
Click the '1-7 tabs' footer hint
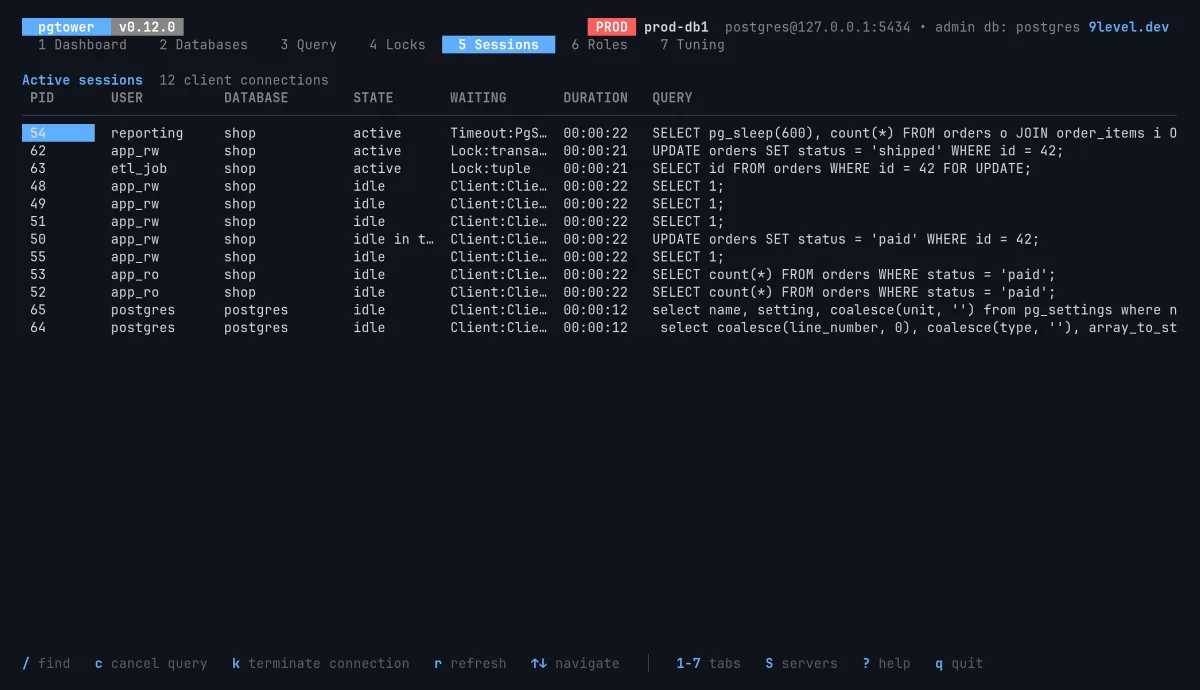coord(708,663)
